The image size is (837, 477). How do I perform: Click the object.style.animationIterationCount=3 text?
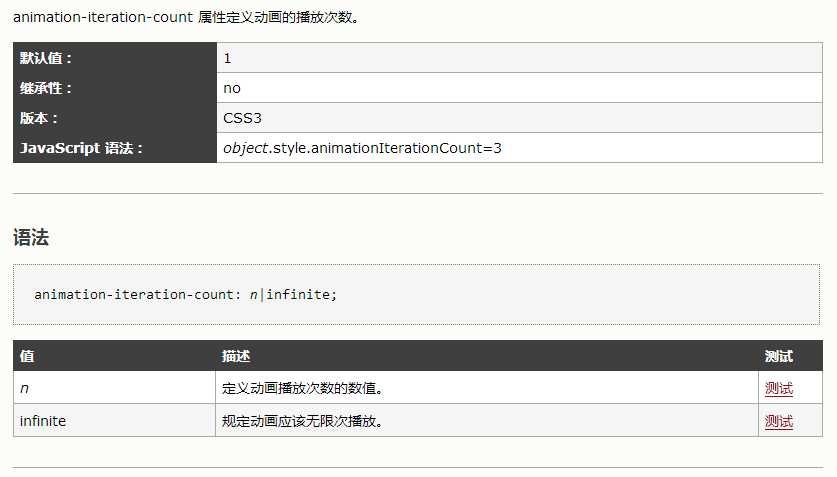click(x=362, y=148)
